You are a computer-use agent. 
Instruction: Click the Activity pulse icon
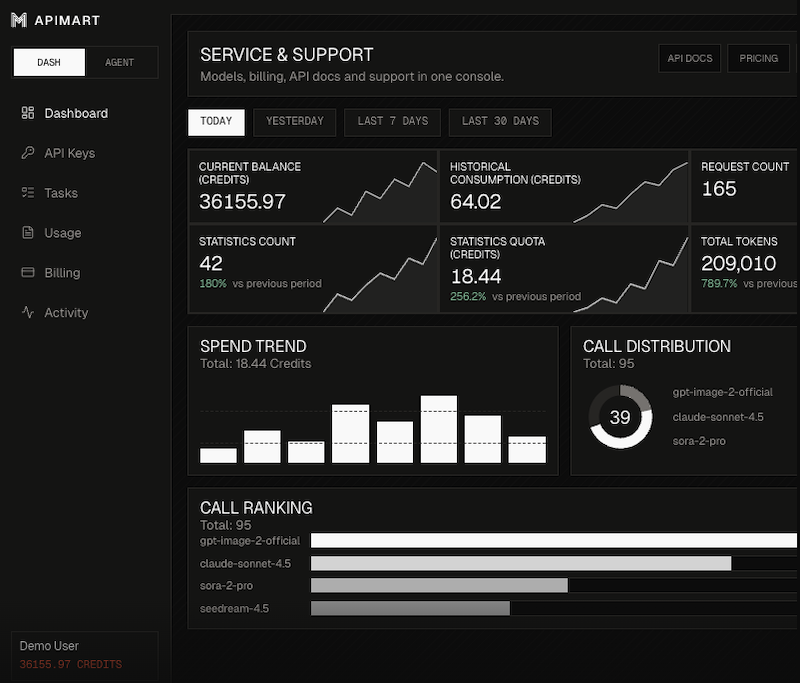[28, 312]
